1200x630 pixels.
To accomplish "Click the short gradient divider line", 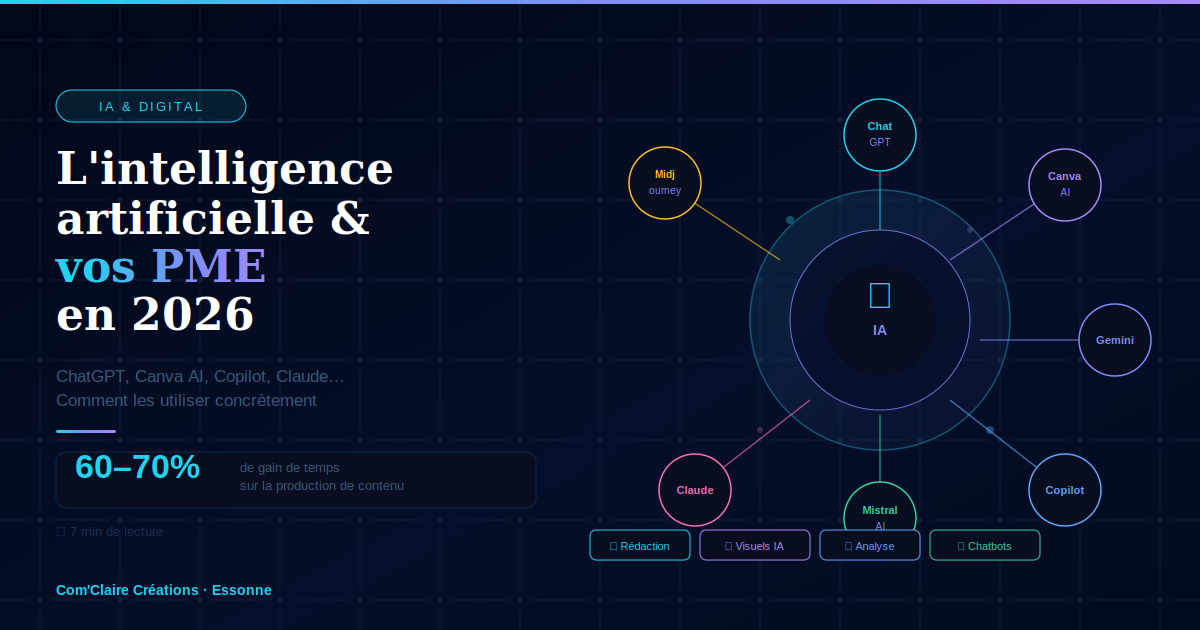I will 86,431.
